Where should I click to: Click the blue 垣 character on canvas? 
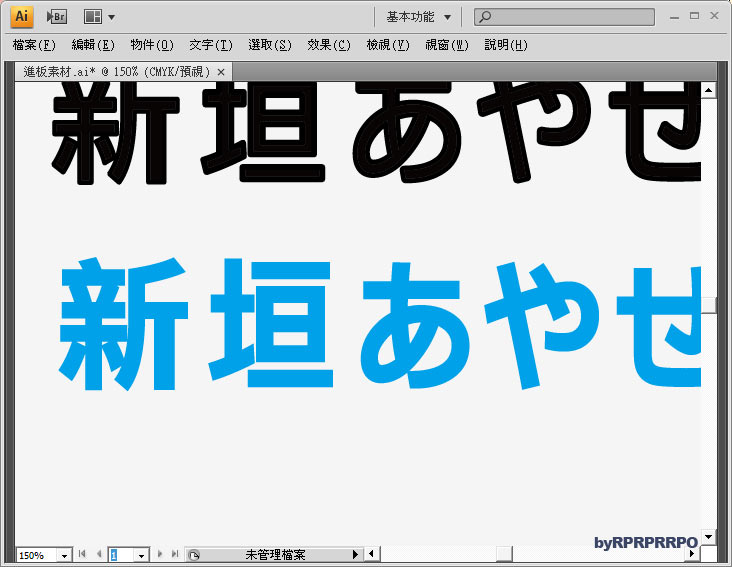pos(271,323)
